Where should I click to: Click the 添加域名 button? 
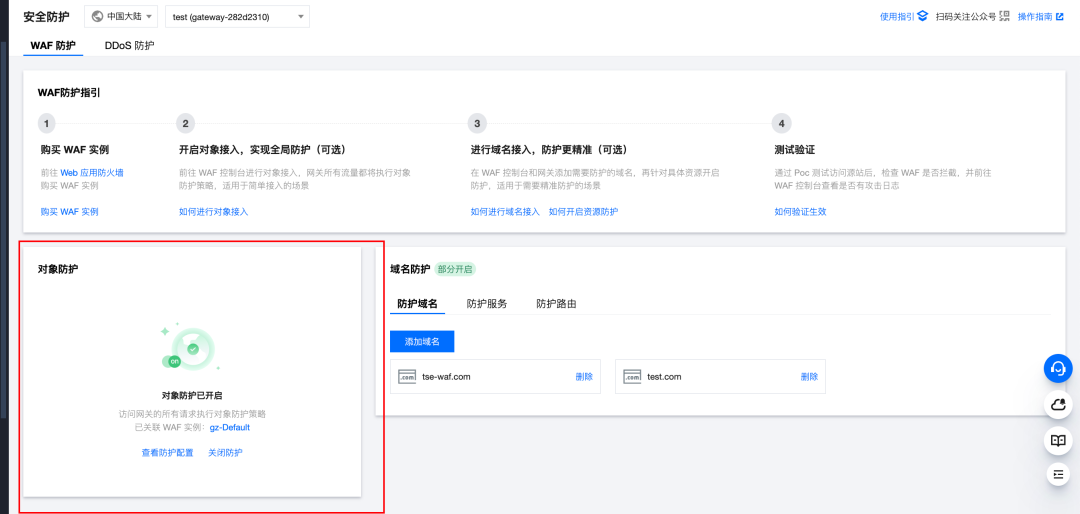pyautogui.click(x=422, y=342)
